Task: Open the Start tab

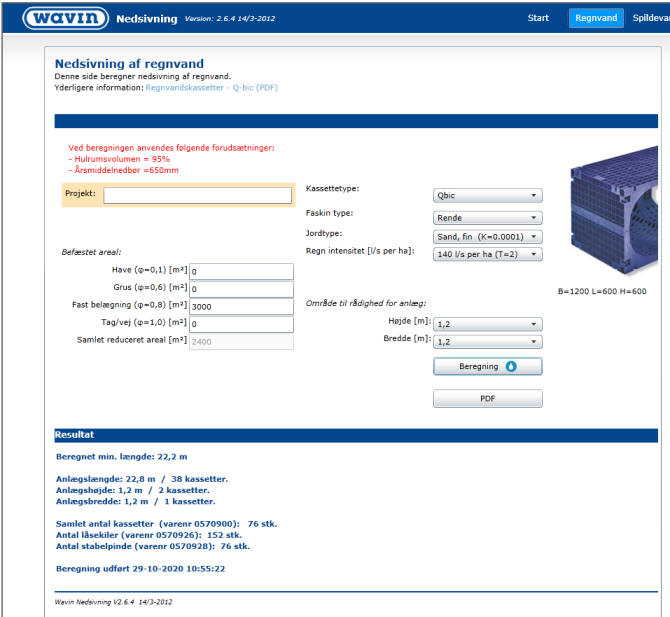Action: 538,18
